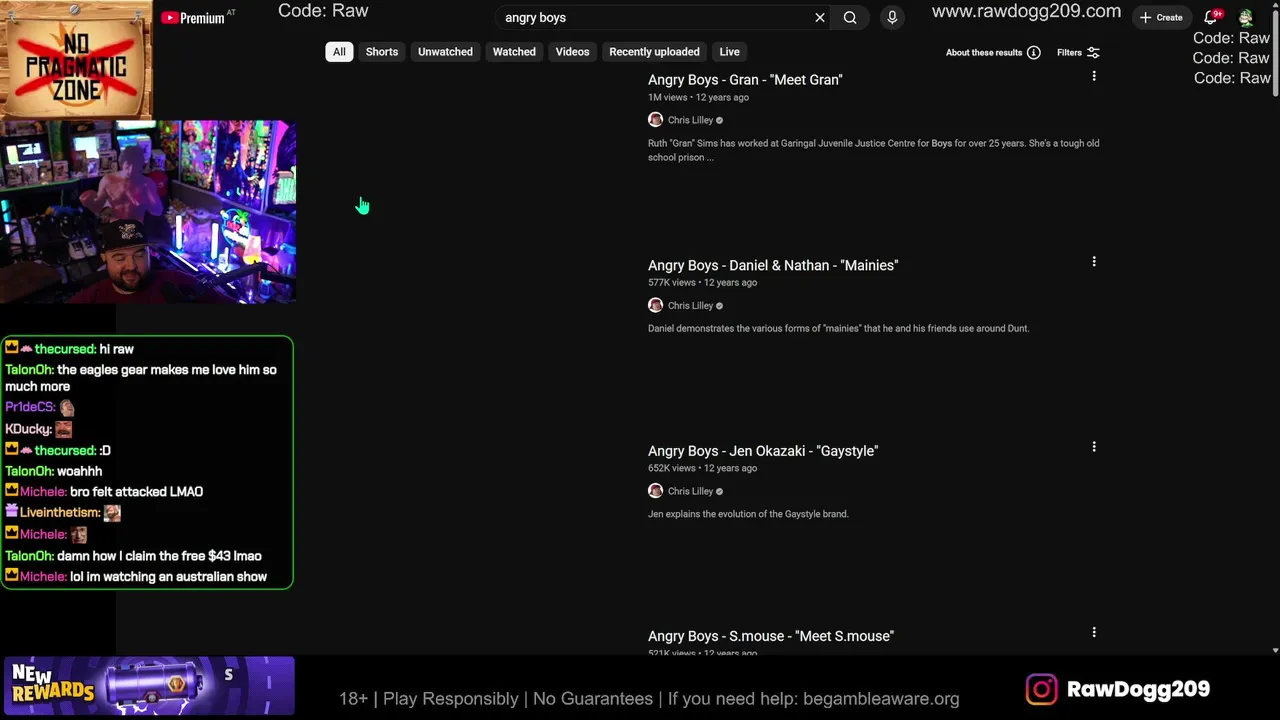This screenshot has height=720, width=1280.
Task: Open the search Filters panel
Action: pos(1078,52)
